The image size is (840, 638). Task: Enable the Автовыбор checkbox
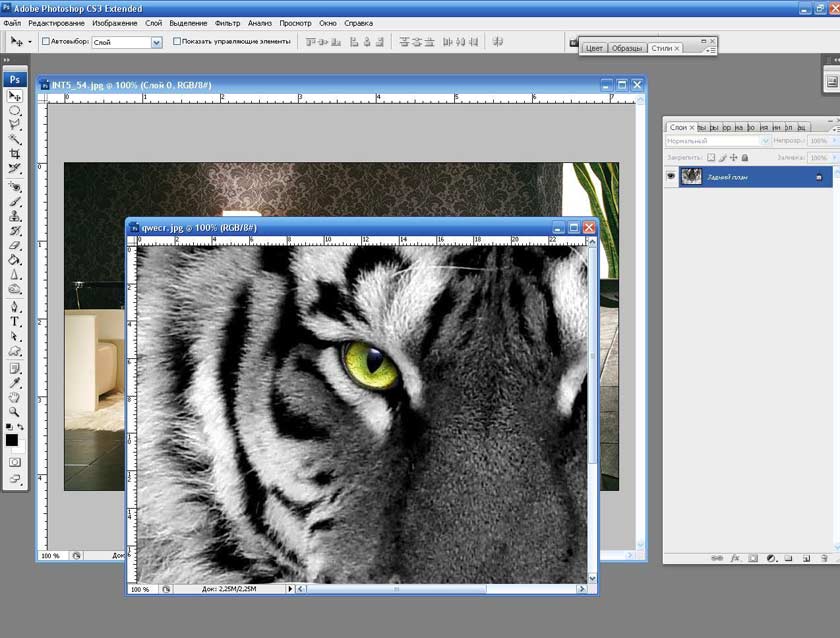[46, 42]
